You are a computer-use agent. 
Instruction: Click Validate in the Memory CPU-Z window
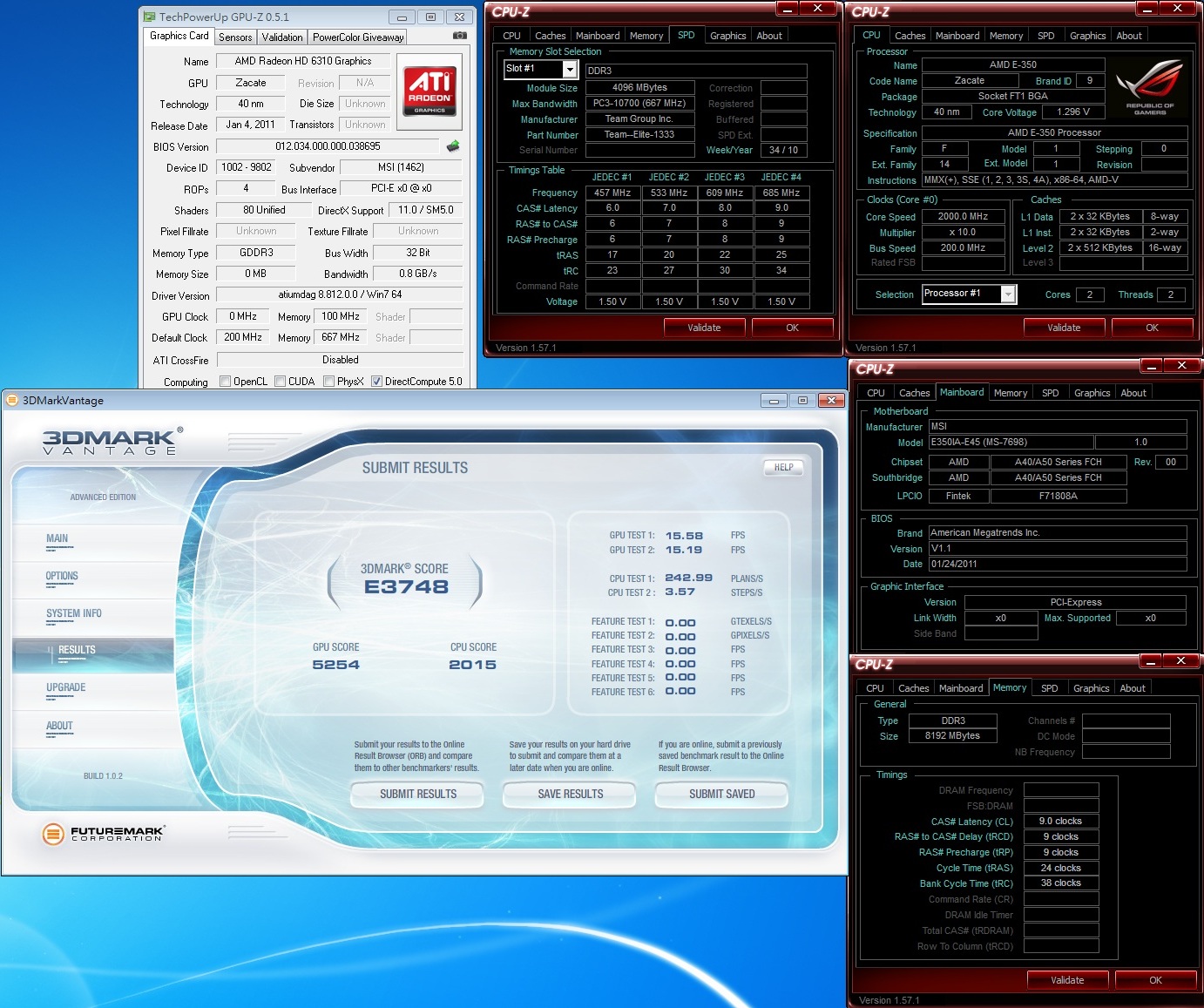click(1067, 980)
